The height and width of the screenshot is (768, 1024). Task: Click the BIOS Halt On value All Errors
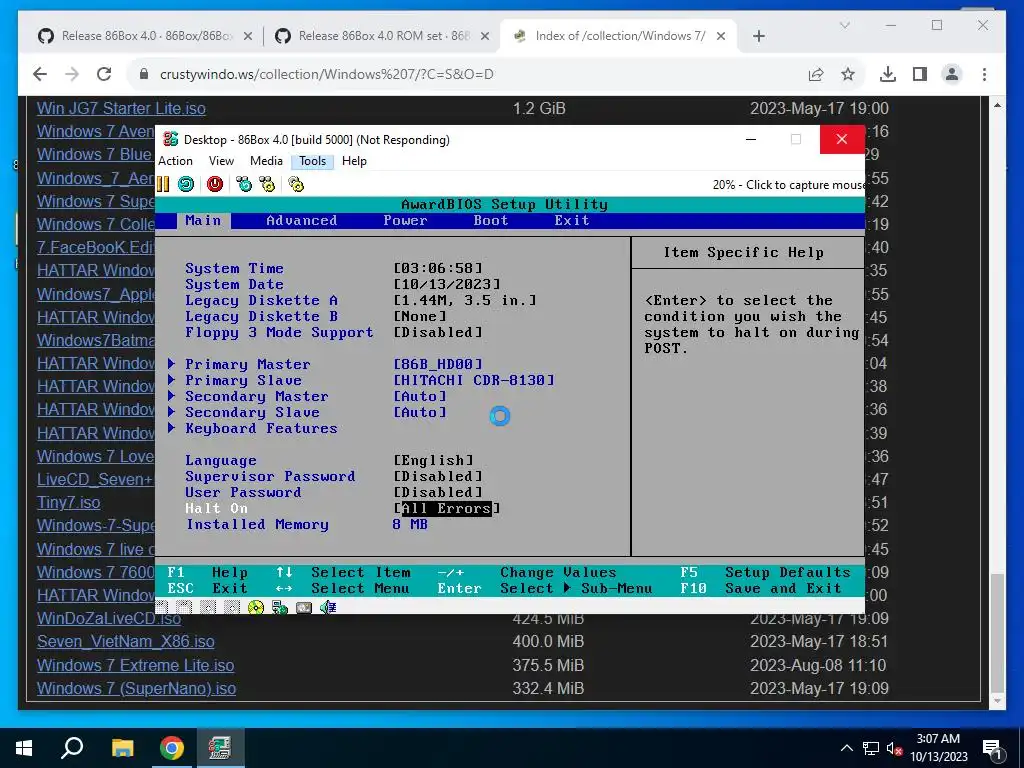pyautogui.click(x=447, y=508)
